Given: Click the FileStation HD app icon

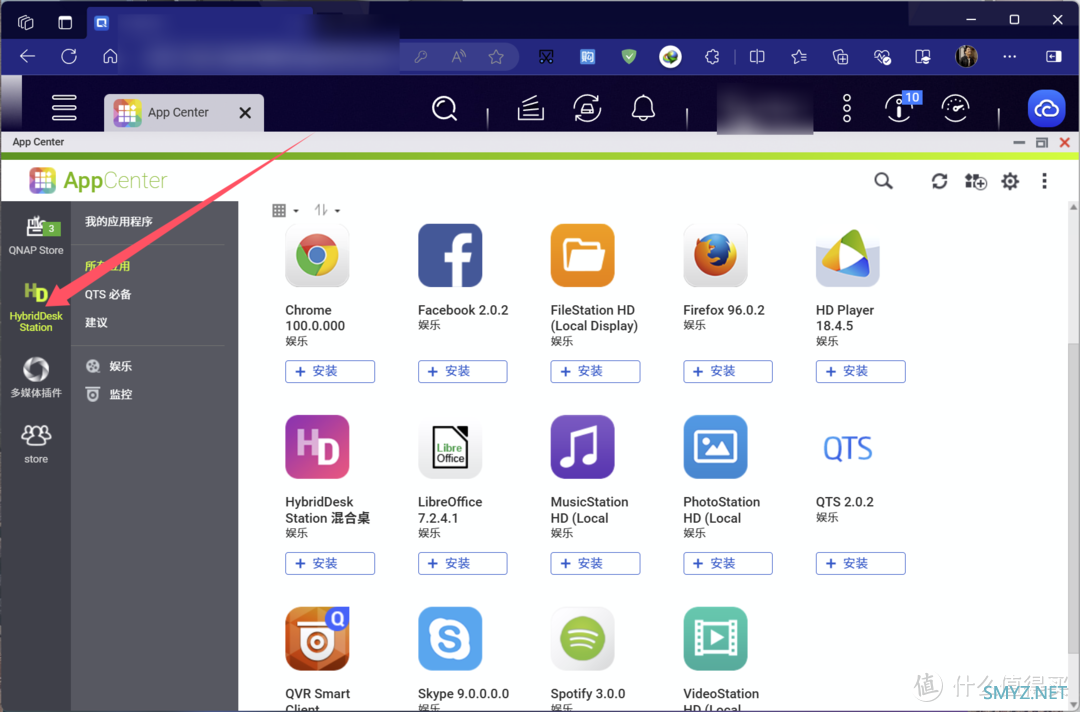Looking at the screenshot, I should [582, 255].
